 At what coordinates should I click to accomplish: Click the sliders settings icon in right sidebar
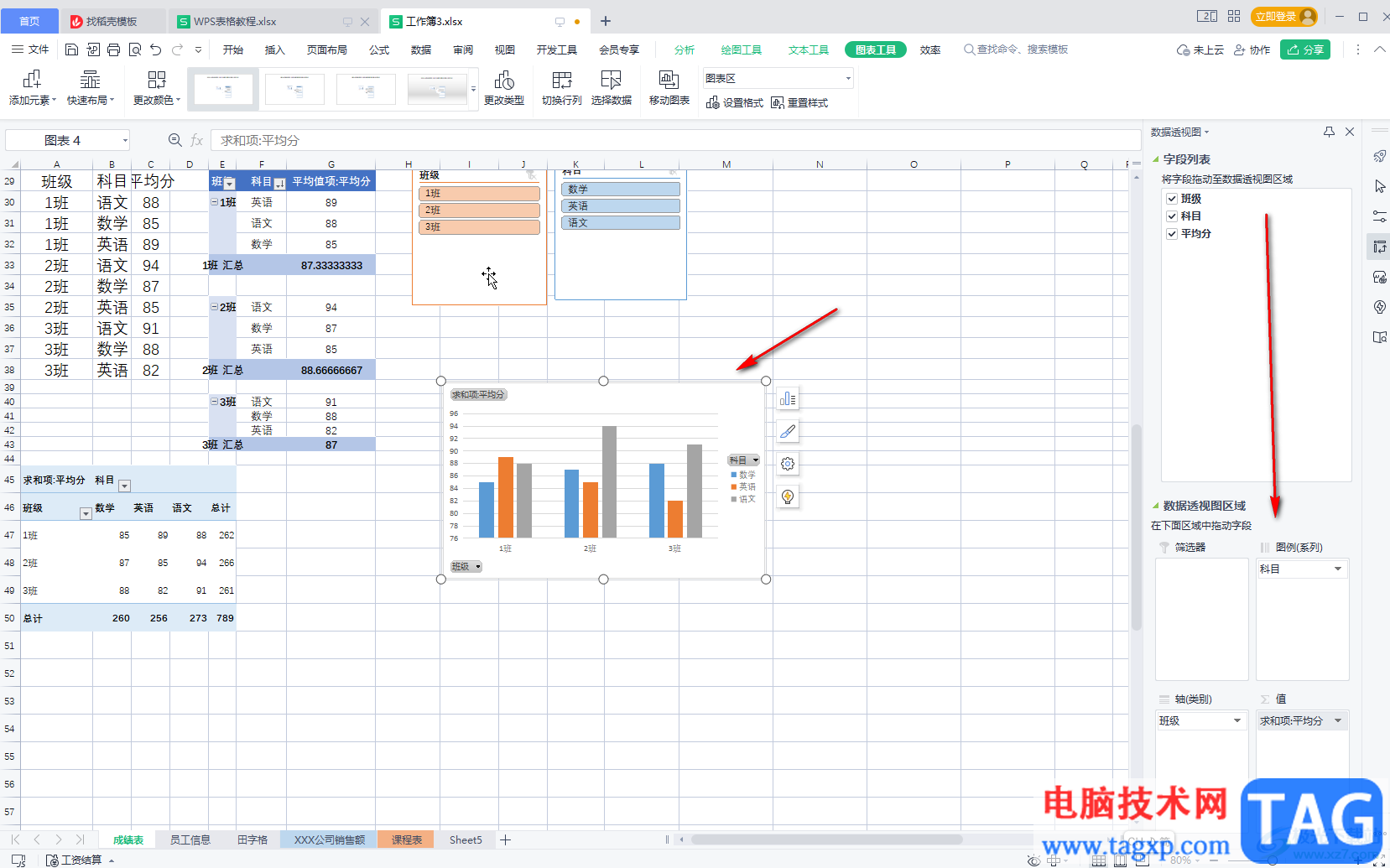coord(1379,216)
